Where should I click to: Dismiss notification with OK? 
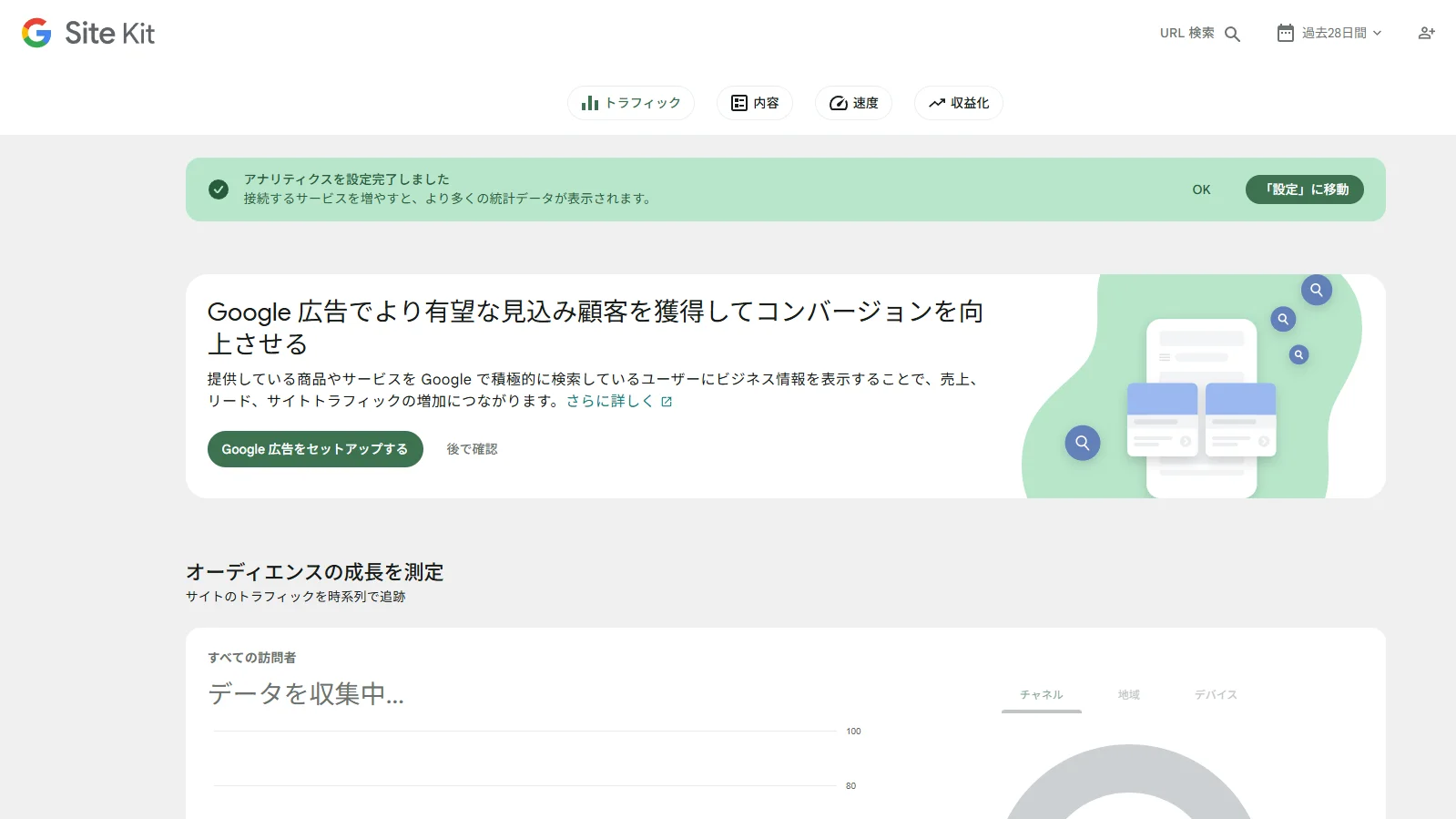pyautogui.click(x=1201, y=189)
